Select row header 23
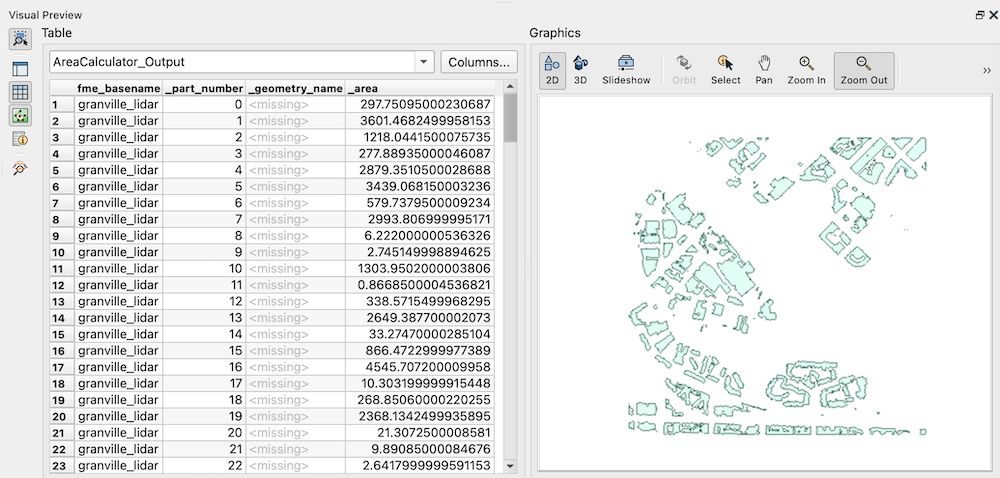Image resolution: width=1000 pixels, height=478 pixels. [x=62, y=466]
